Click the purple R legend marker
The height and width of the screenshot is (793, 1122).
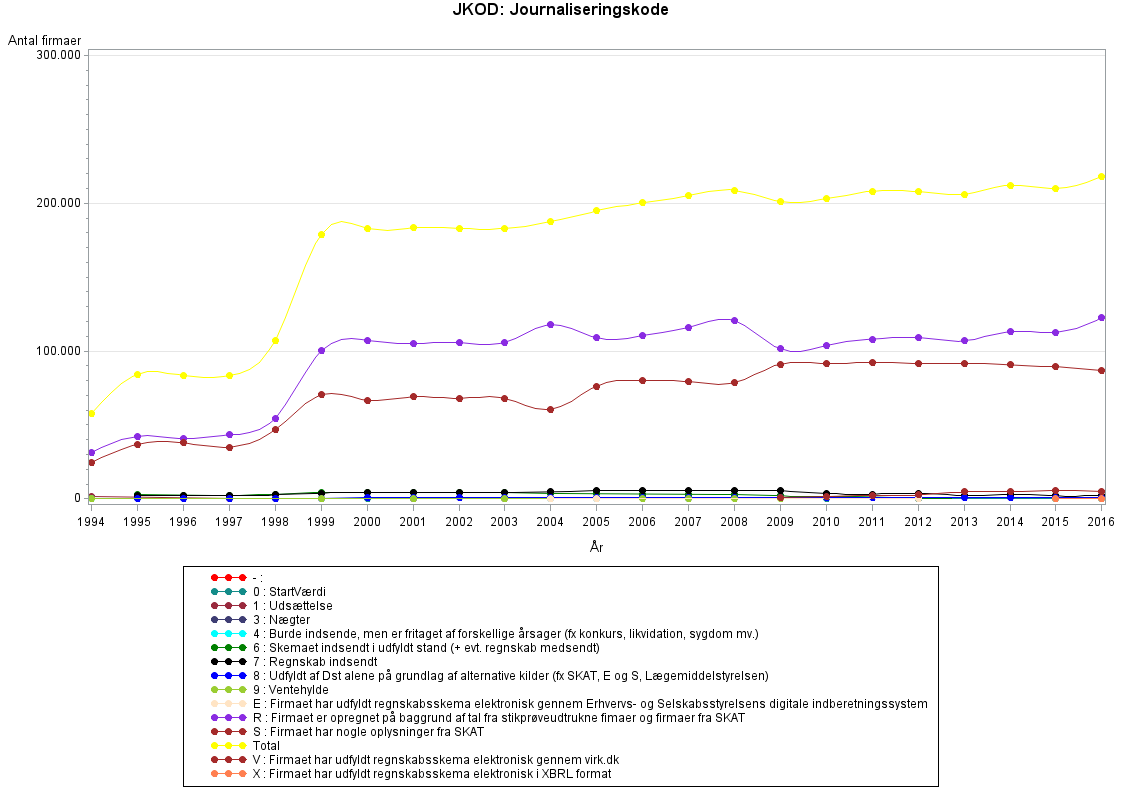click(x=228, y=717)
